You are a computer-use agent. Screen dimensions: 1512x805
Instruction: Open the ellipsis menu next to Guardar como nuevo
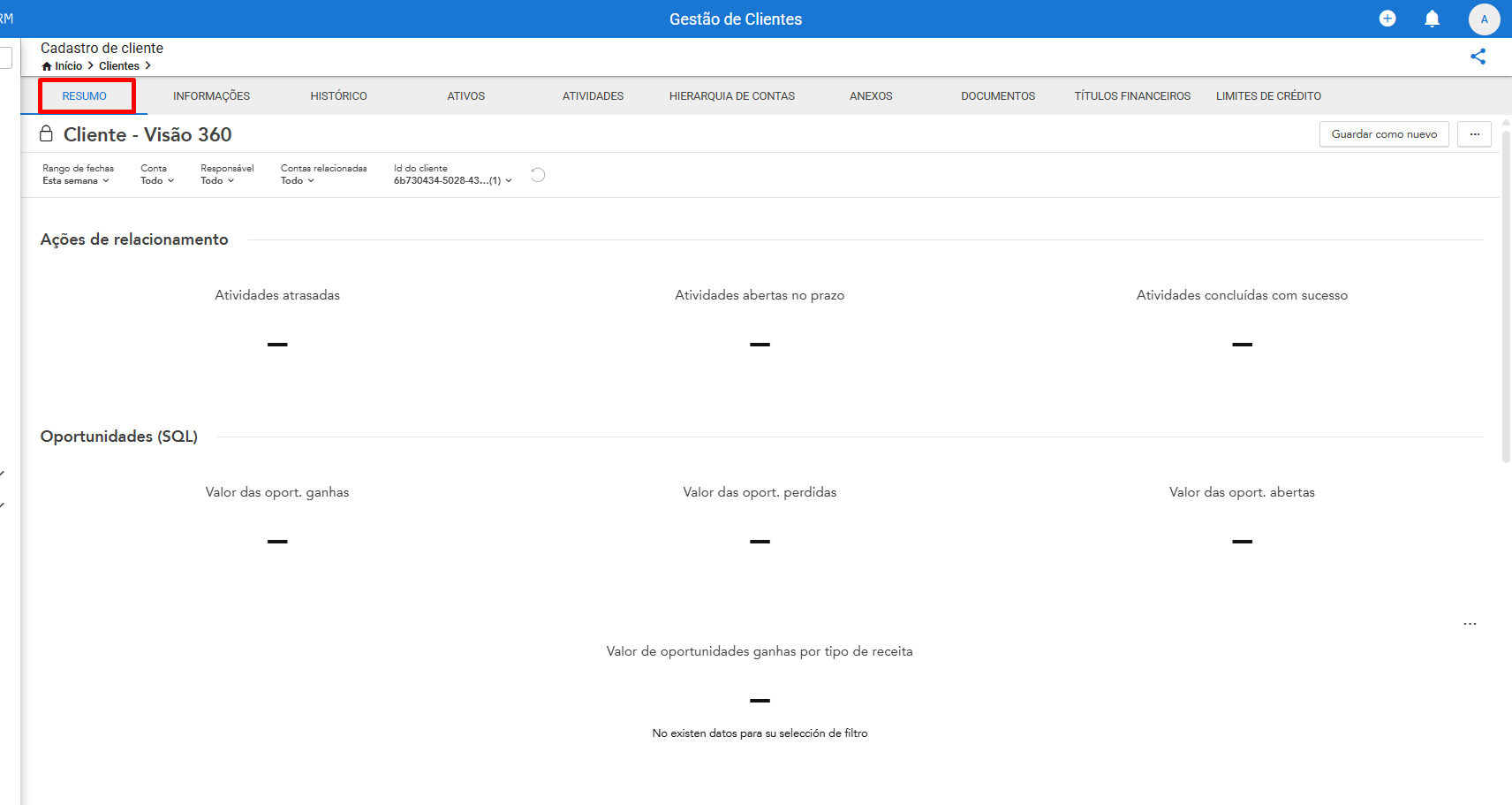(x=1474, y=134)
